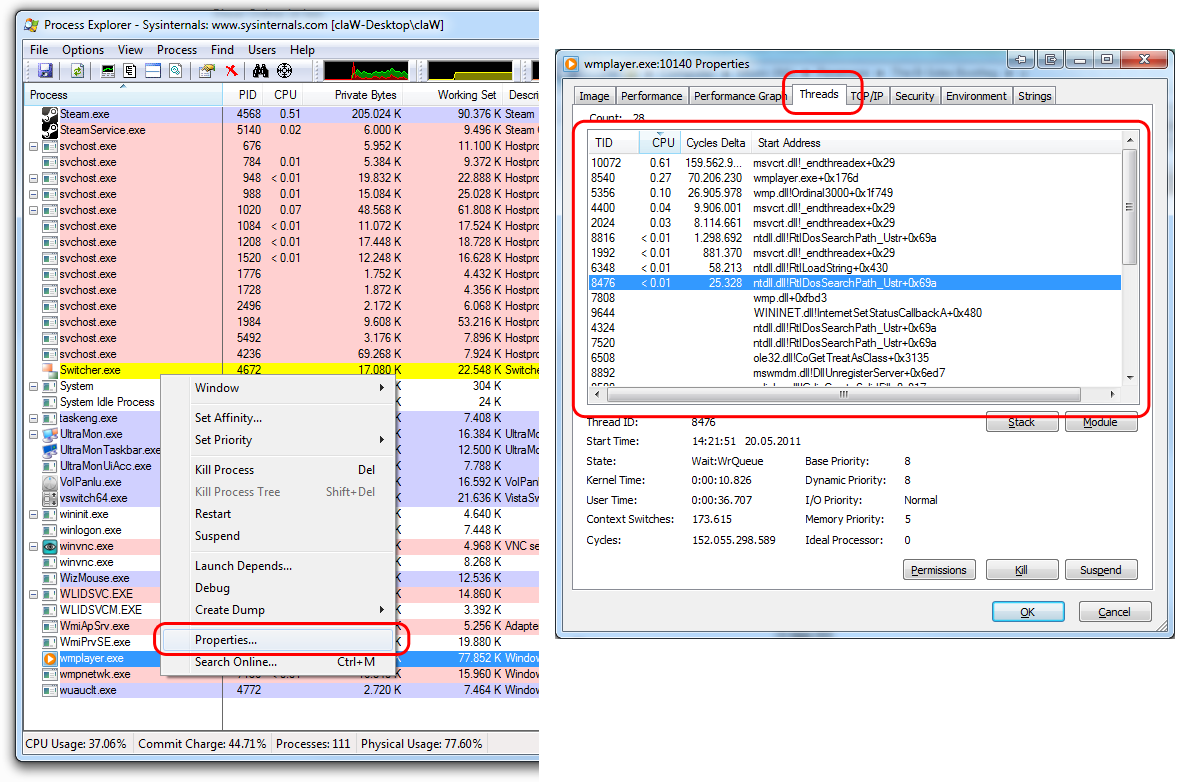
Task: Select the wuauclt.exe process row
Action: [x=282, y=690]
